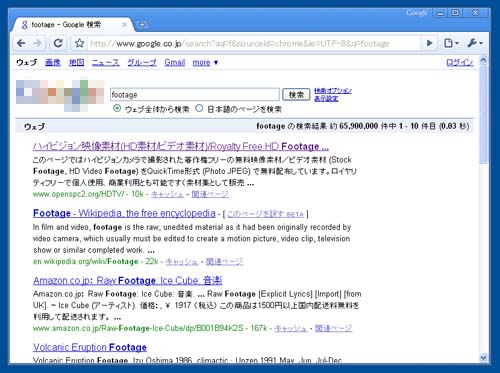Viewport: 500px width, 373px height.
Task: Click the ウェブ link in top navigation
Action: coord(27,63)
